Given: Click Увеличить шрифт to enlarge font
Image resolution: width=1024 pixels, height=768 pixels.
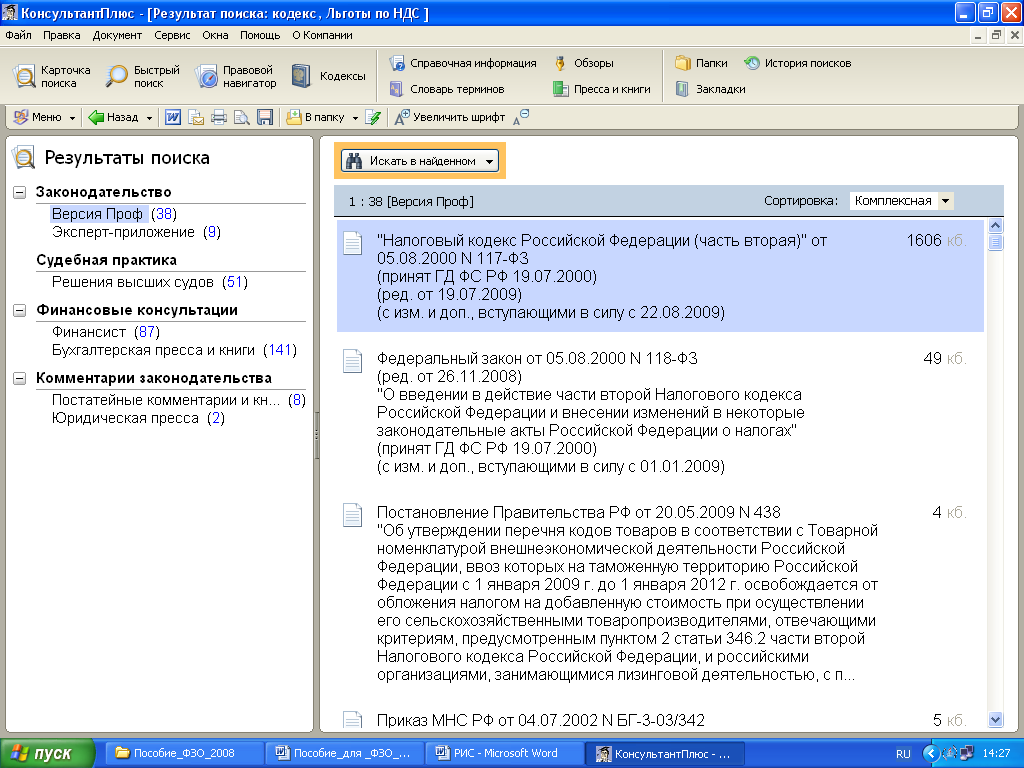Looking at the screenshot, I should 450,118.
